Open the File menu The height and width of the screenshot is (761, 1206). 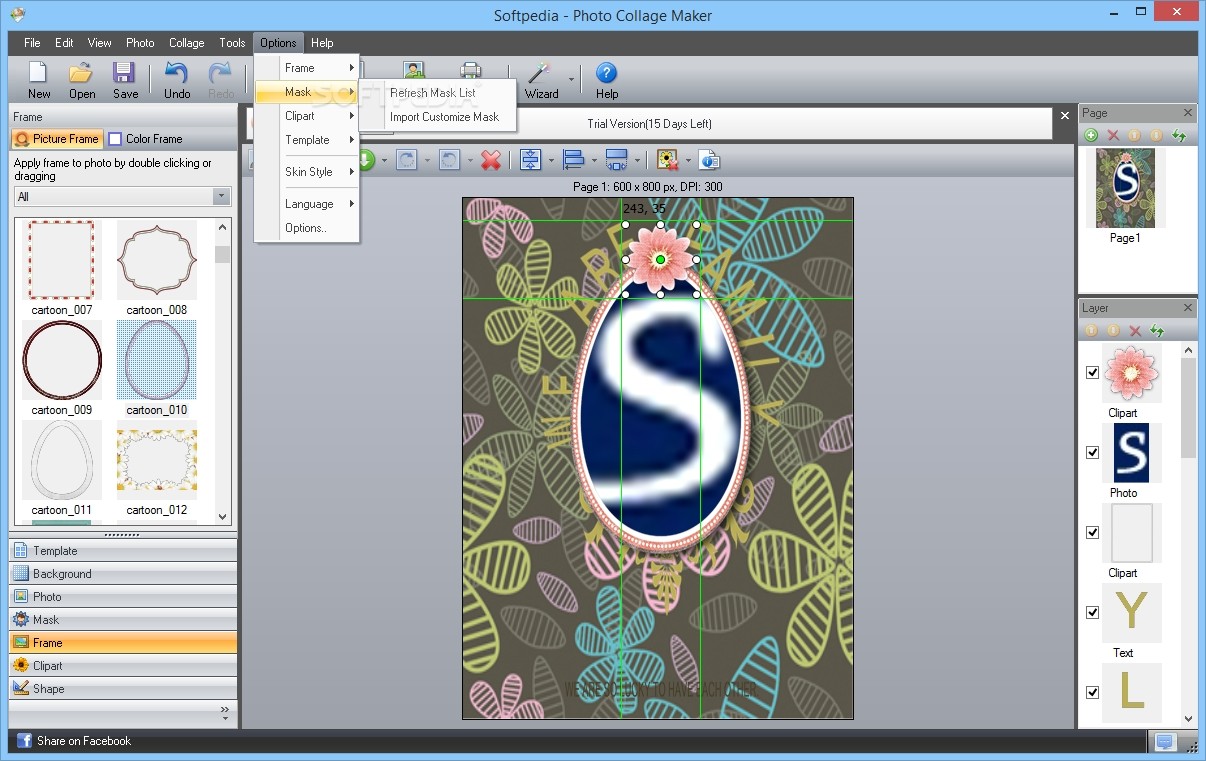click(32, 43)
